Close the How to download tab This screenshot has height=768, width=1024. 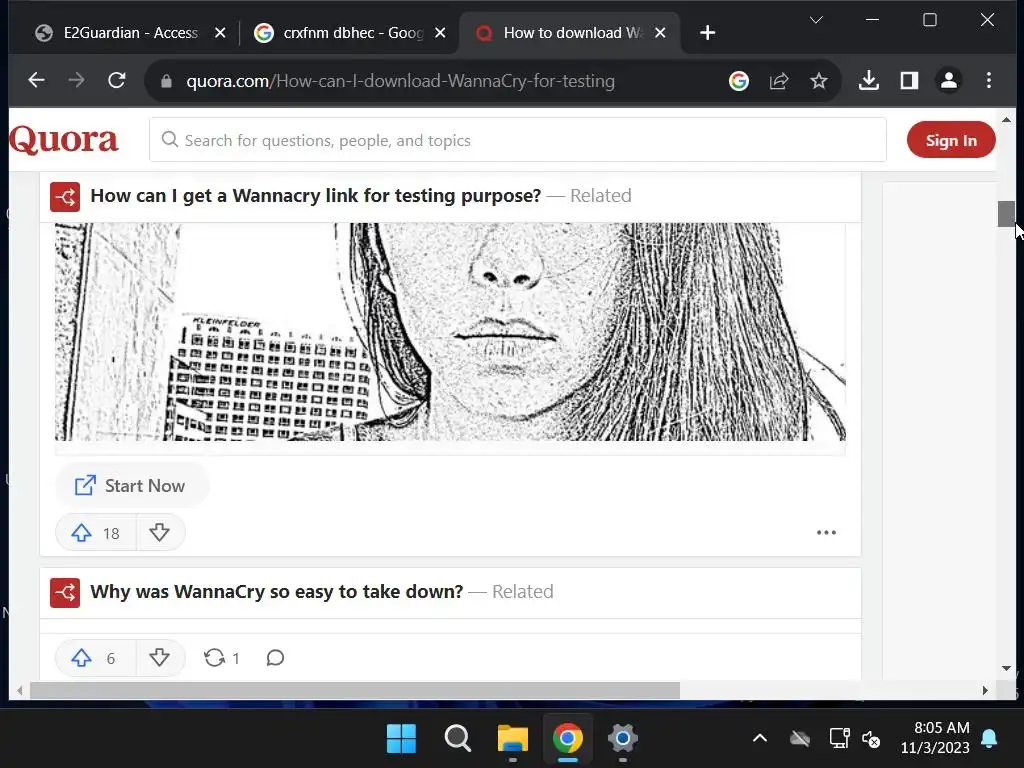(660, 33)
